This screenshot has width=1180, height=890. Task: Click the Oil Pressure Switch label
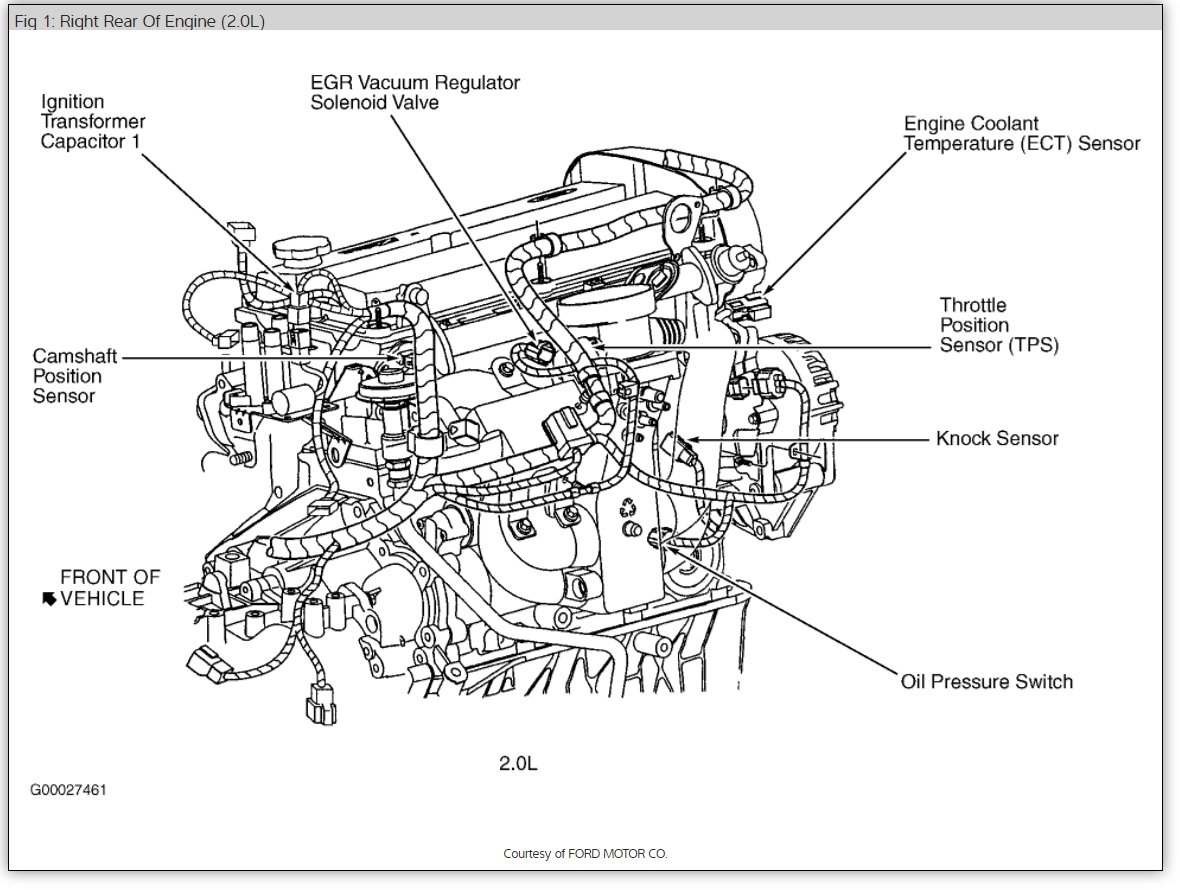(x=987, y=682)
